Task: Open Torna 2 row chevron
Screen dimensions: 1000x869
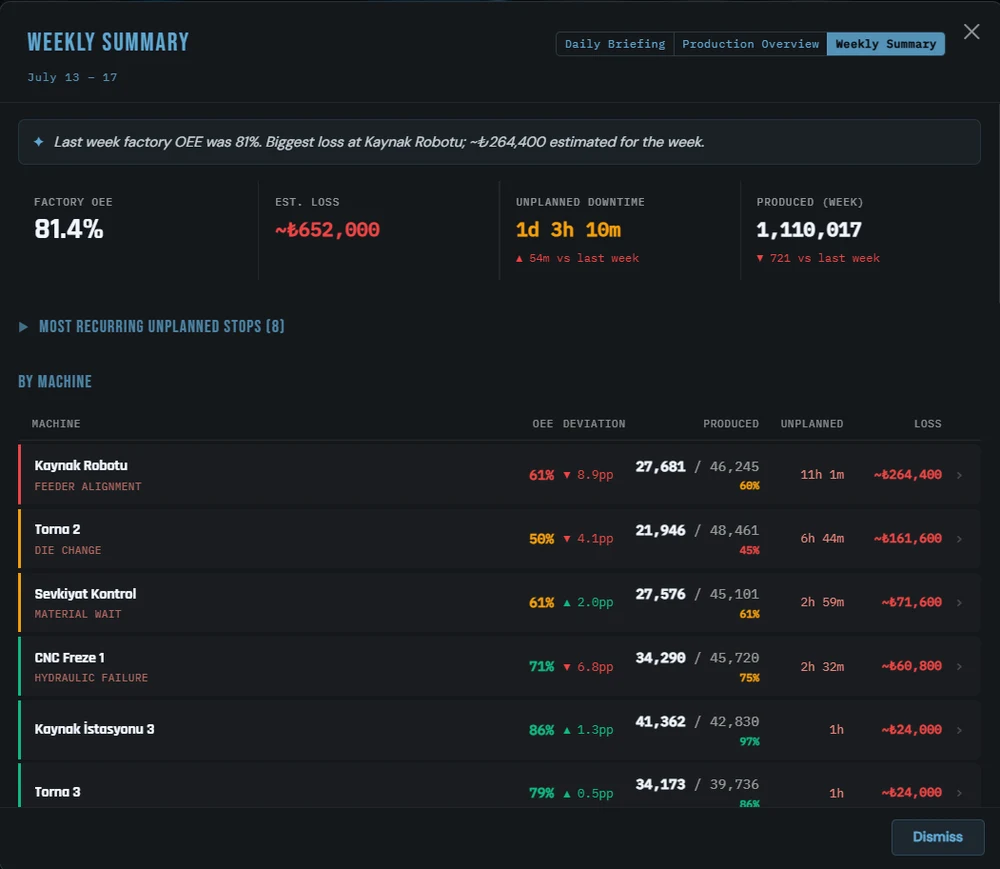Action: [x=959, y=539]
